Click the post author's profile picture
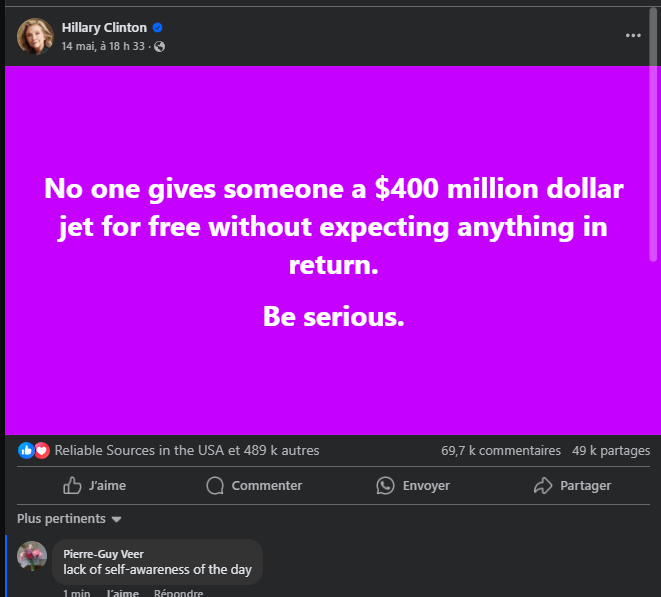 [x=35, y=36]
